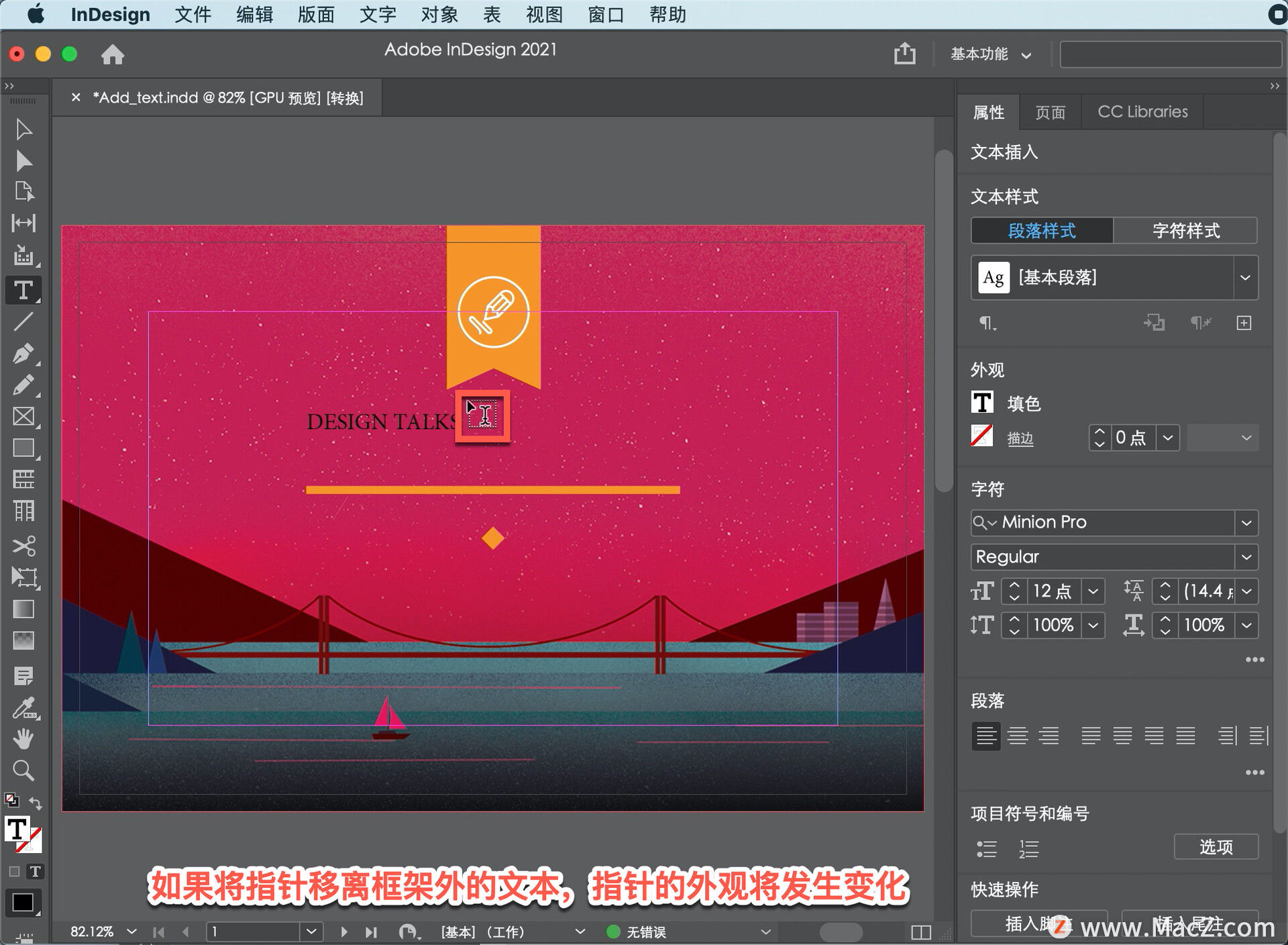Select the Gradient Feather tool

pos(23,640)
